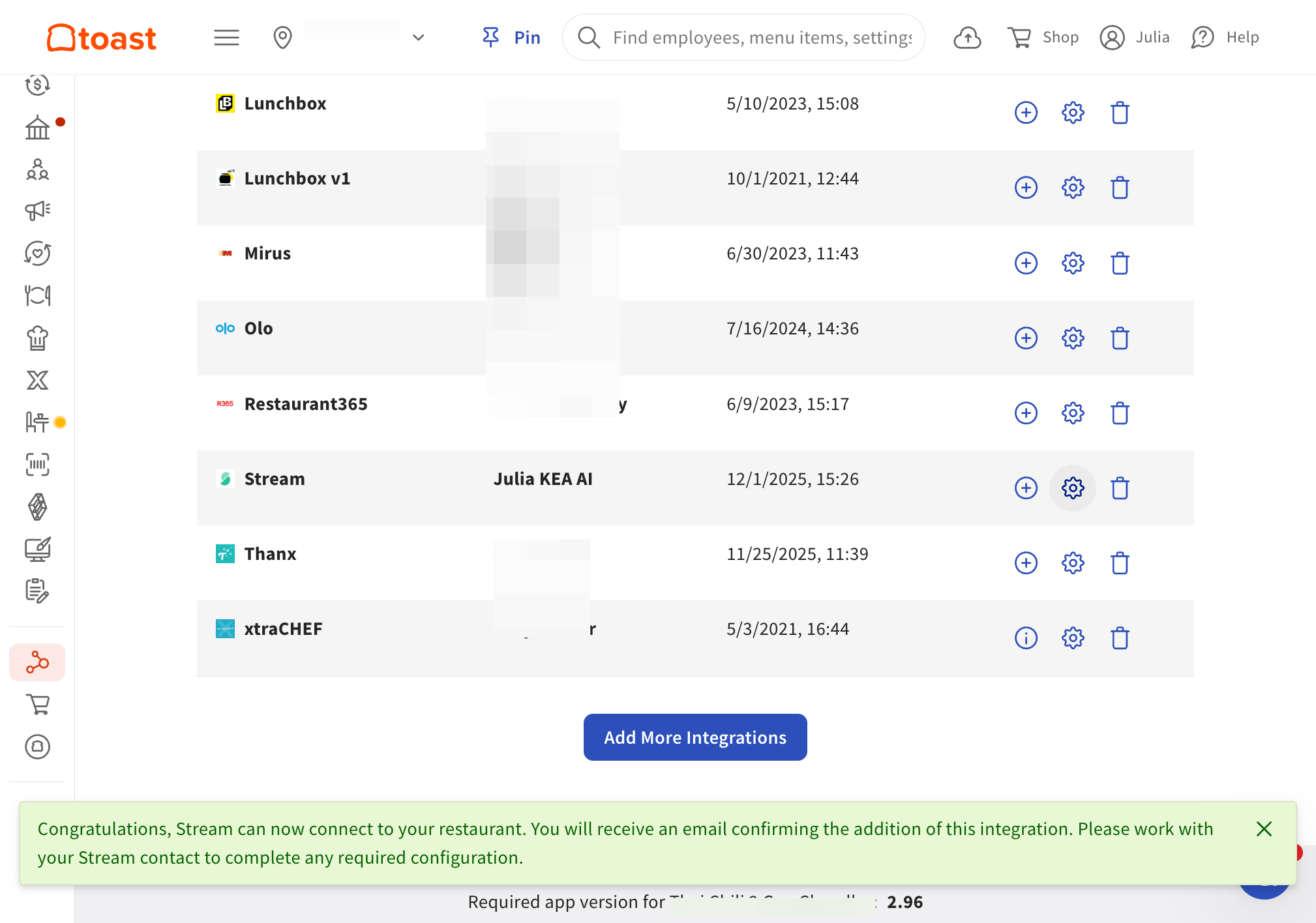View info for xtraCHEF integration
Viewport: 1316px width, 923px height.
[1026, 638]
